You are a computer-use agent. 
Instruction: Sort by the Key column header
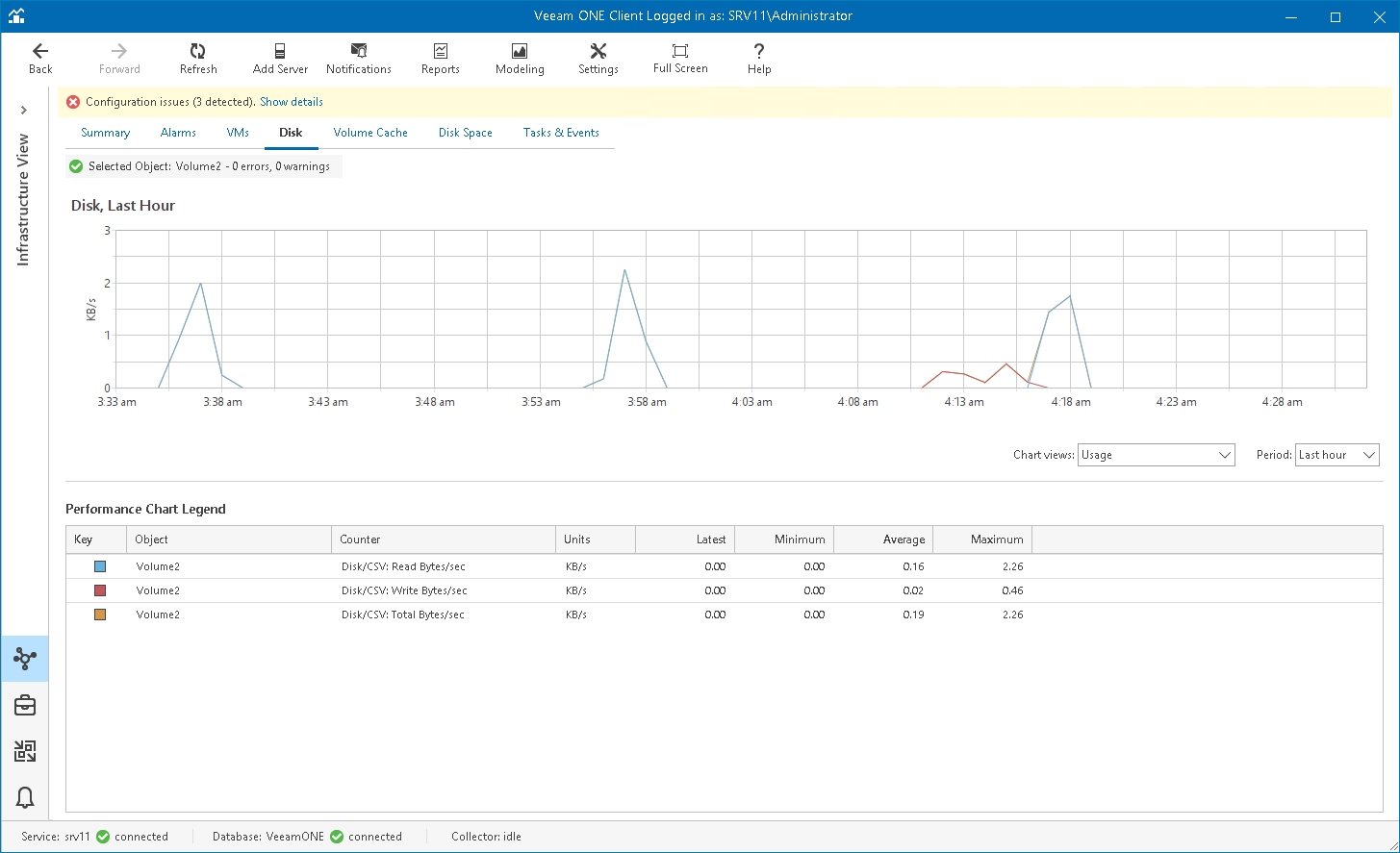[x=96, y=539]
